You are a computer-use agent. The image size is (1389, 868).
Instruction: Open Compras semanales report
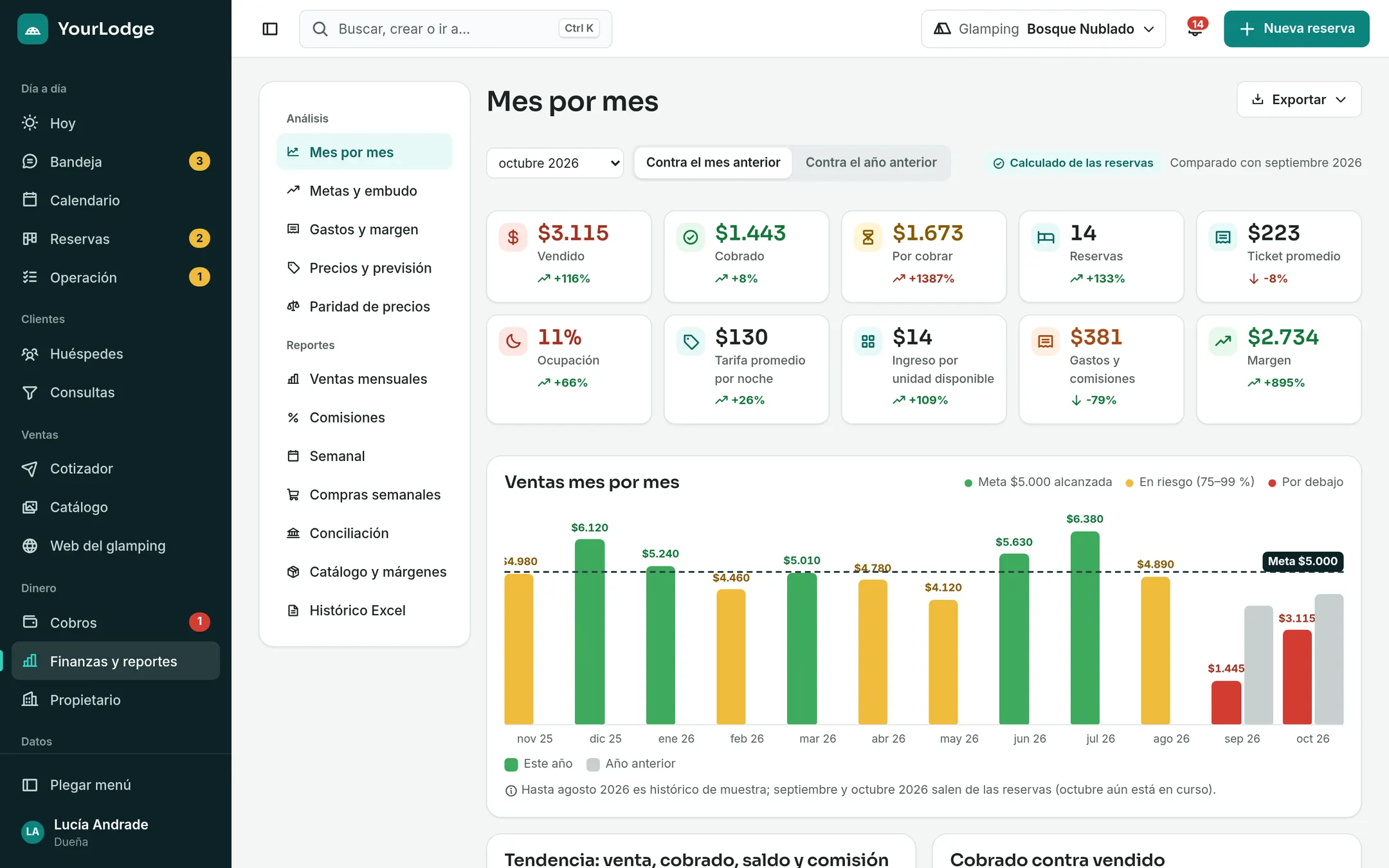[364, 495]
